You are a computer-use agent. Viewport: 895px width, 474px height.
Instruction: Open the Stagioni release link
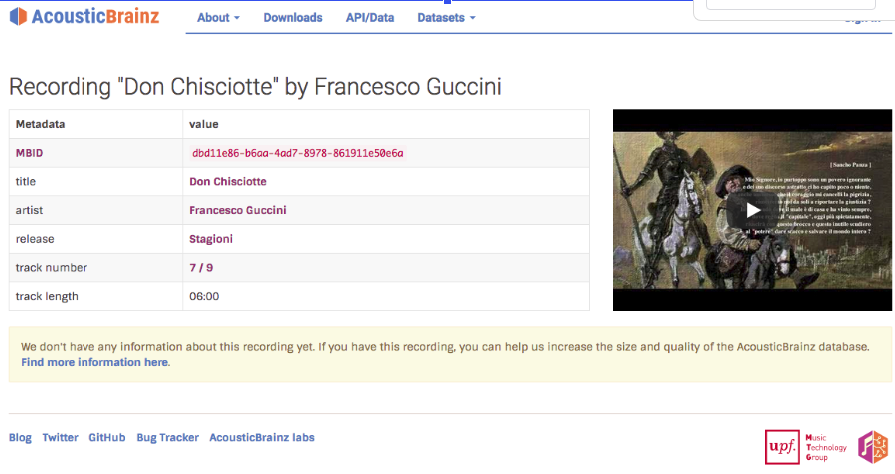point(211,239)
